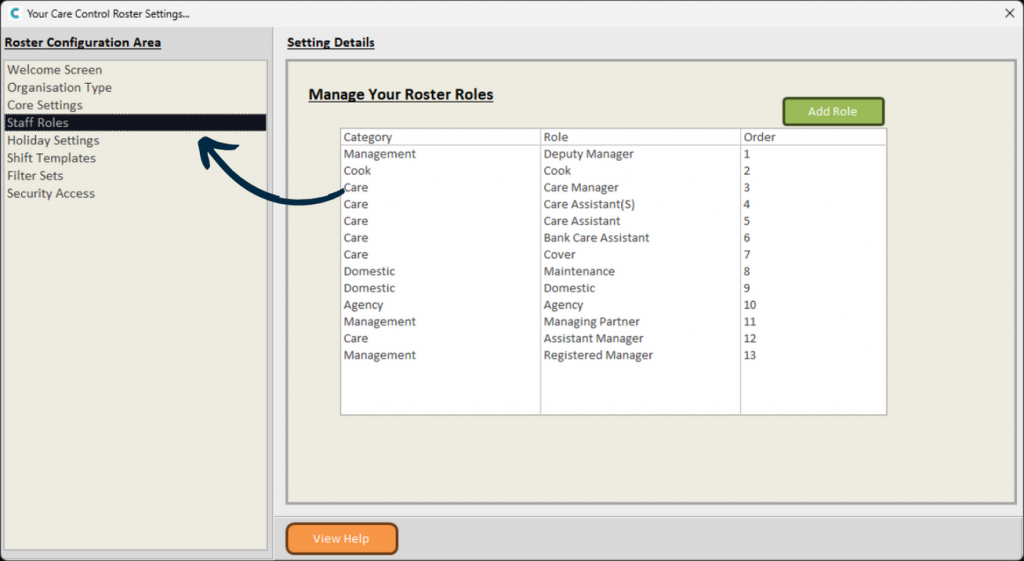
Task: Sort roles by the Category column header
Action: (440, 137)
